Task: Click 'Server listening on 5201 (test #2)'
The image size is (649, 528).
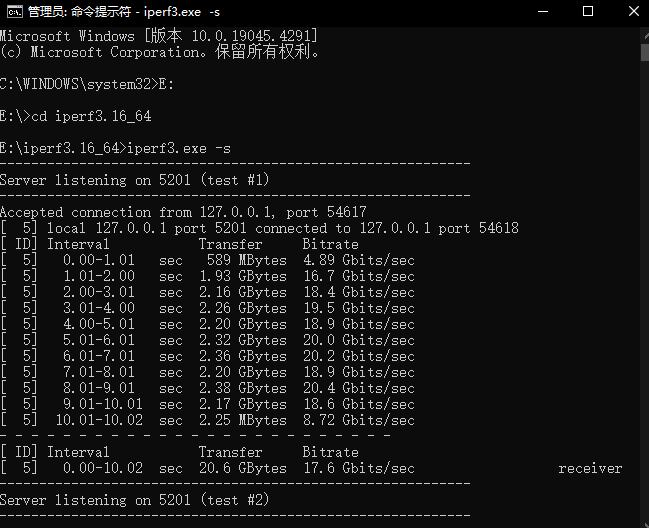Action: click(135, 500)
